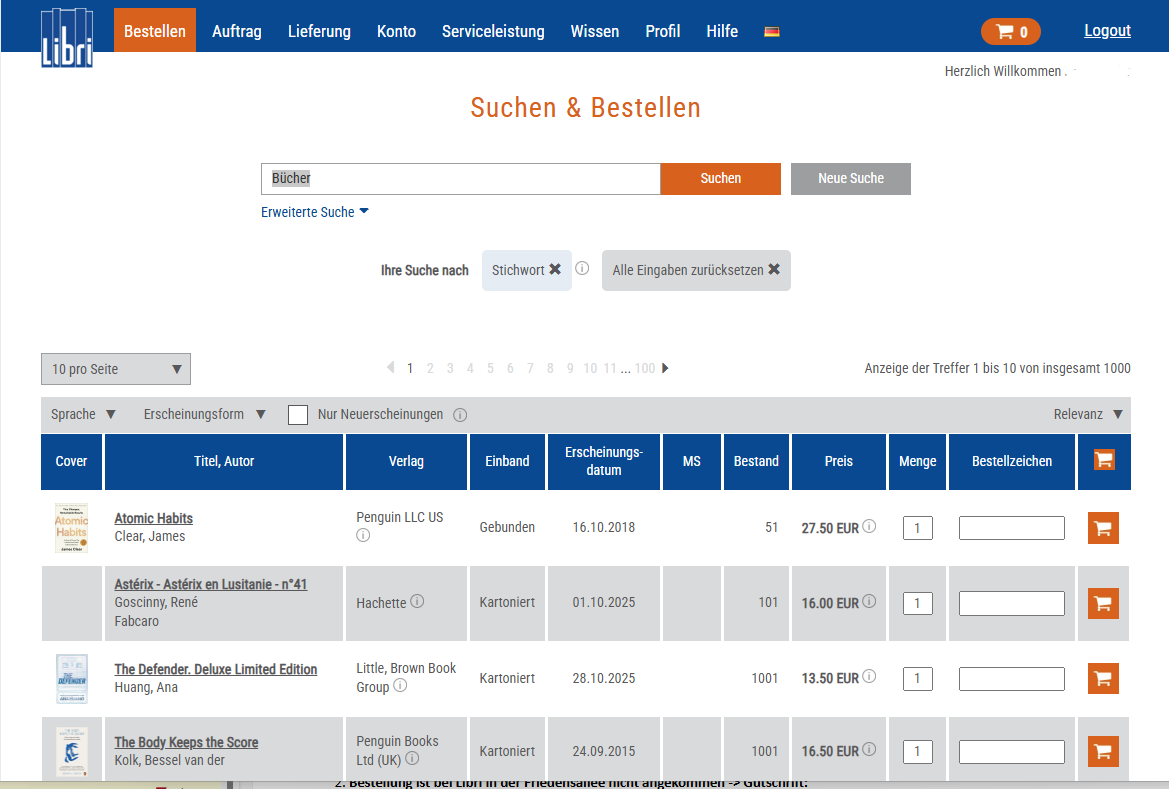Open the Libri logo home page
The width and height of the screenshot is (1169, 789).
coord(67,37)
